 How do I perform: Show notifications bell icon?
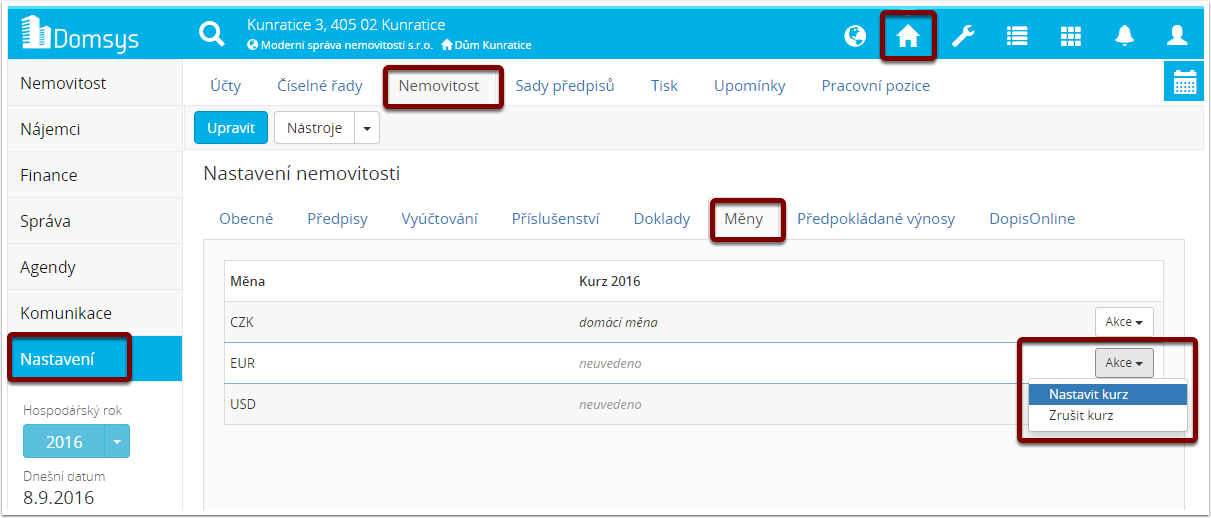[x=1125, y=36]
